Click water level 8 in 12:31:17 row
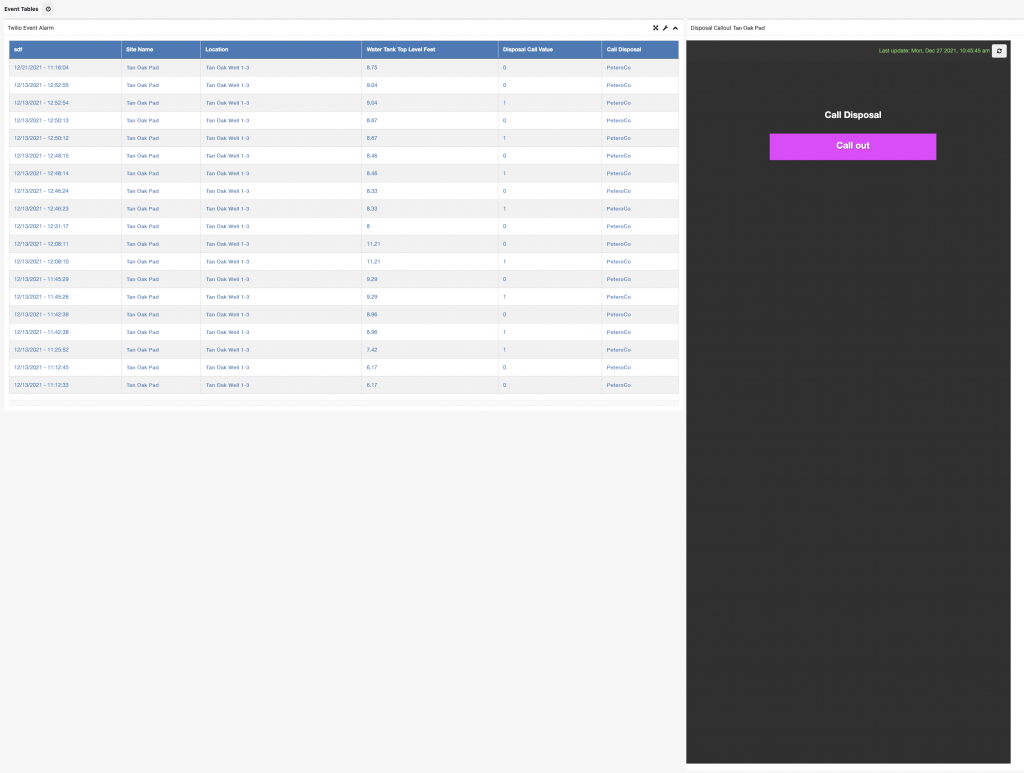The image size is (1024, 773). tap(368, 227)
